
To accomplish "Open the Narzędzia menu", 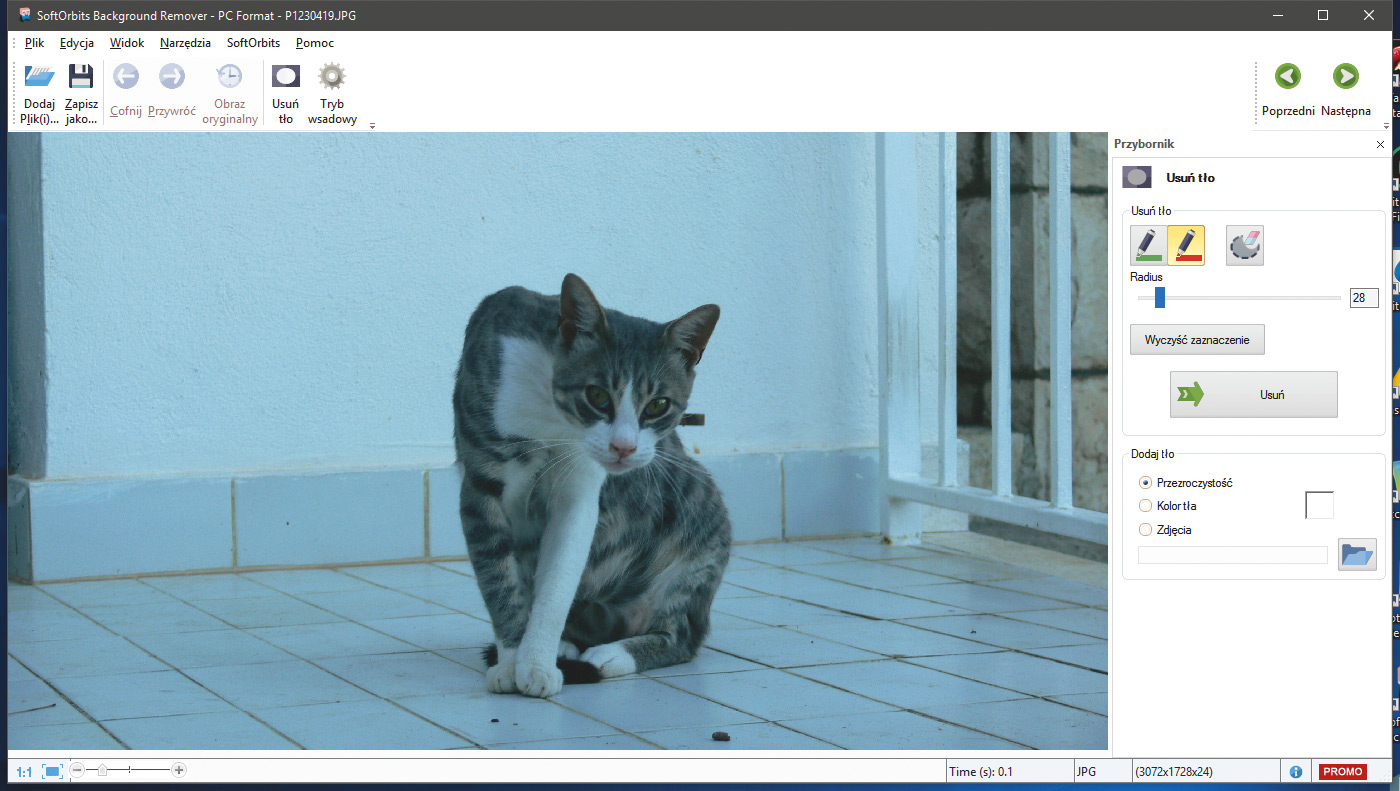I will [185, 43].
